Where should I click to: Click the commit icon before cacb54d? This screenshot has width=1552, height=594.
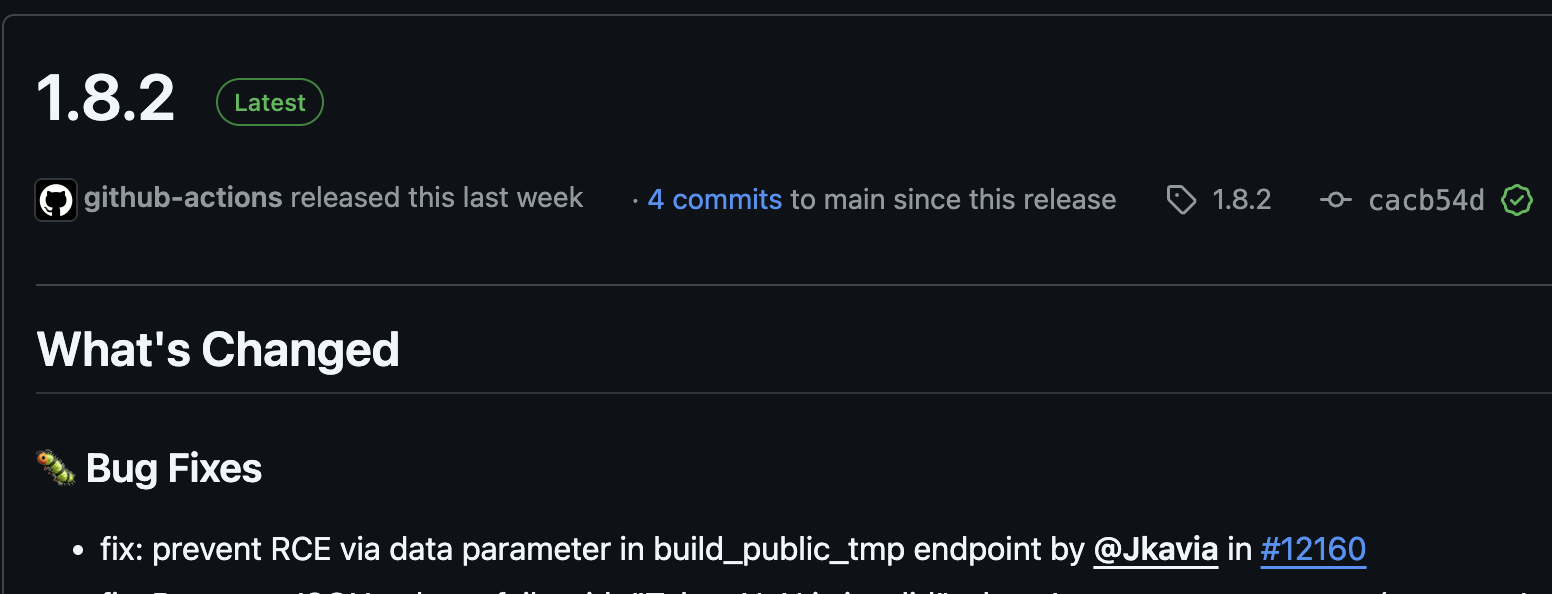coord(1335,200)
